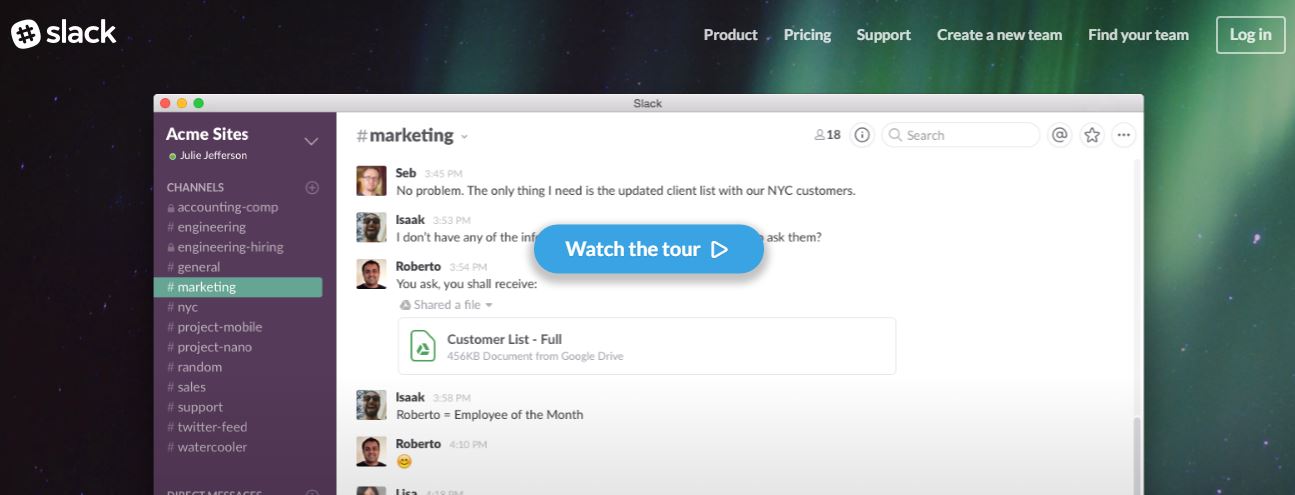Click the Log in button

pyautogui.click(x=1250, y=35)
